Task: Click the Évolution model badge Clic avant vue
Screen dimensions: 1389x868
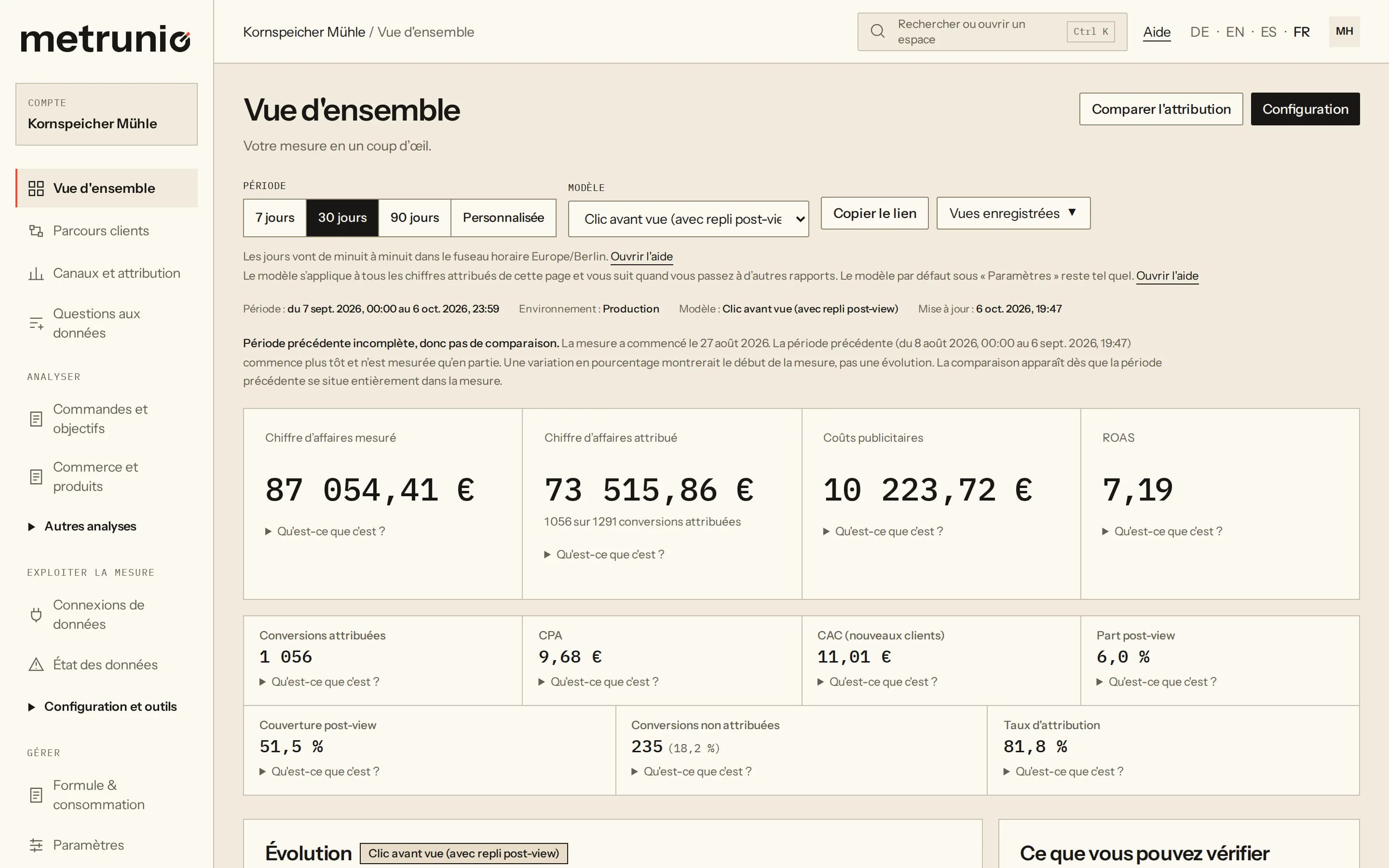Action: tap(463, 854)
